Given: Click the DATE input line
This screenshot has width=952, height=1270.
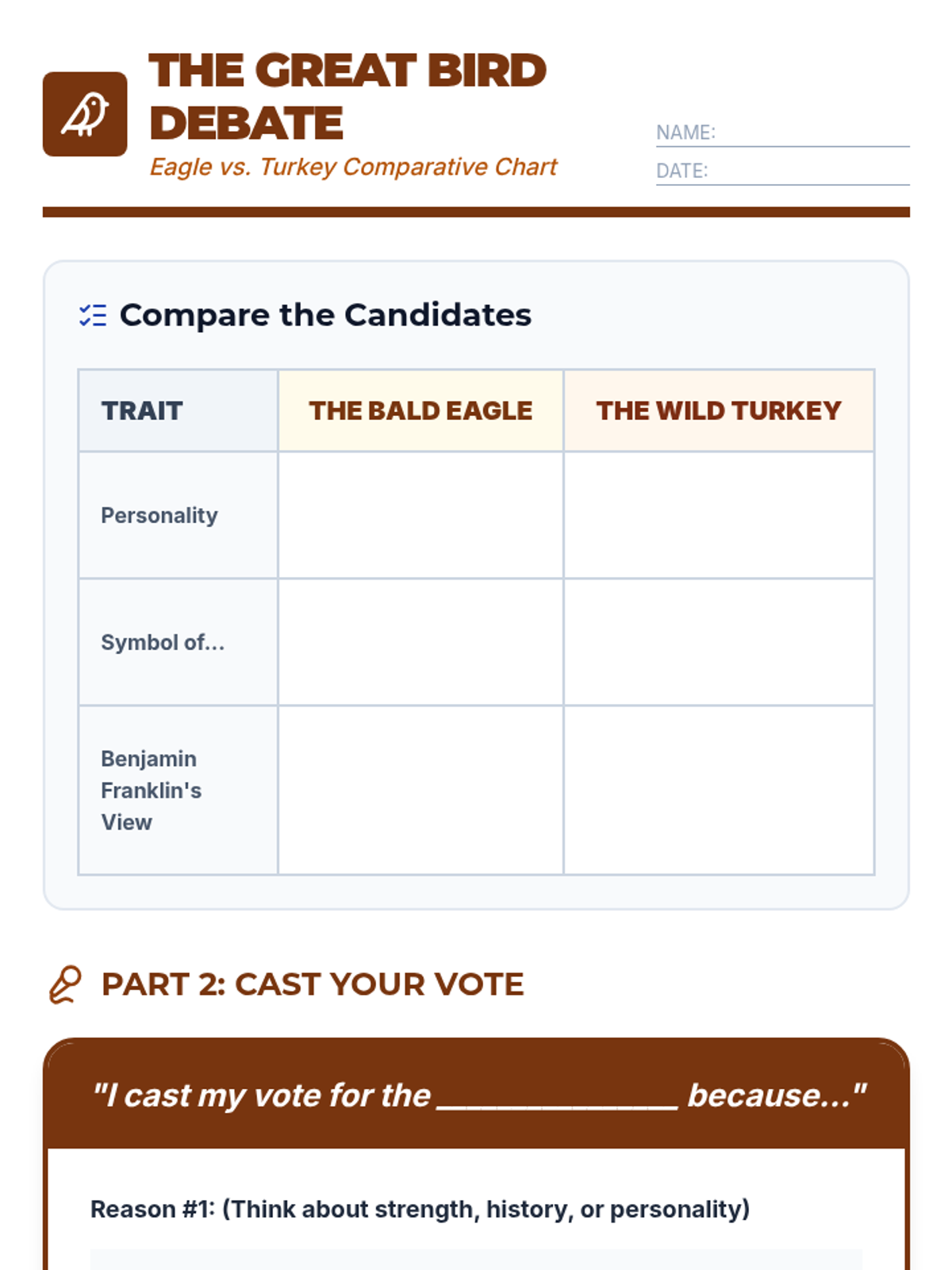Looking at the screenshot, I should coord(809,171).
